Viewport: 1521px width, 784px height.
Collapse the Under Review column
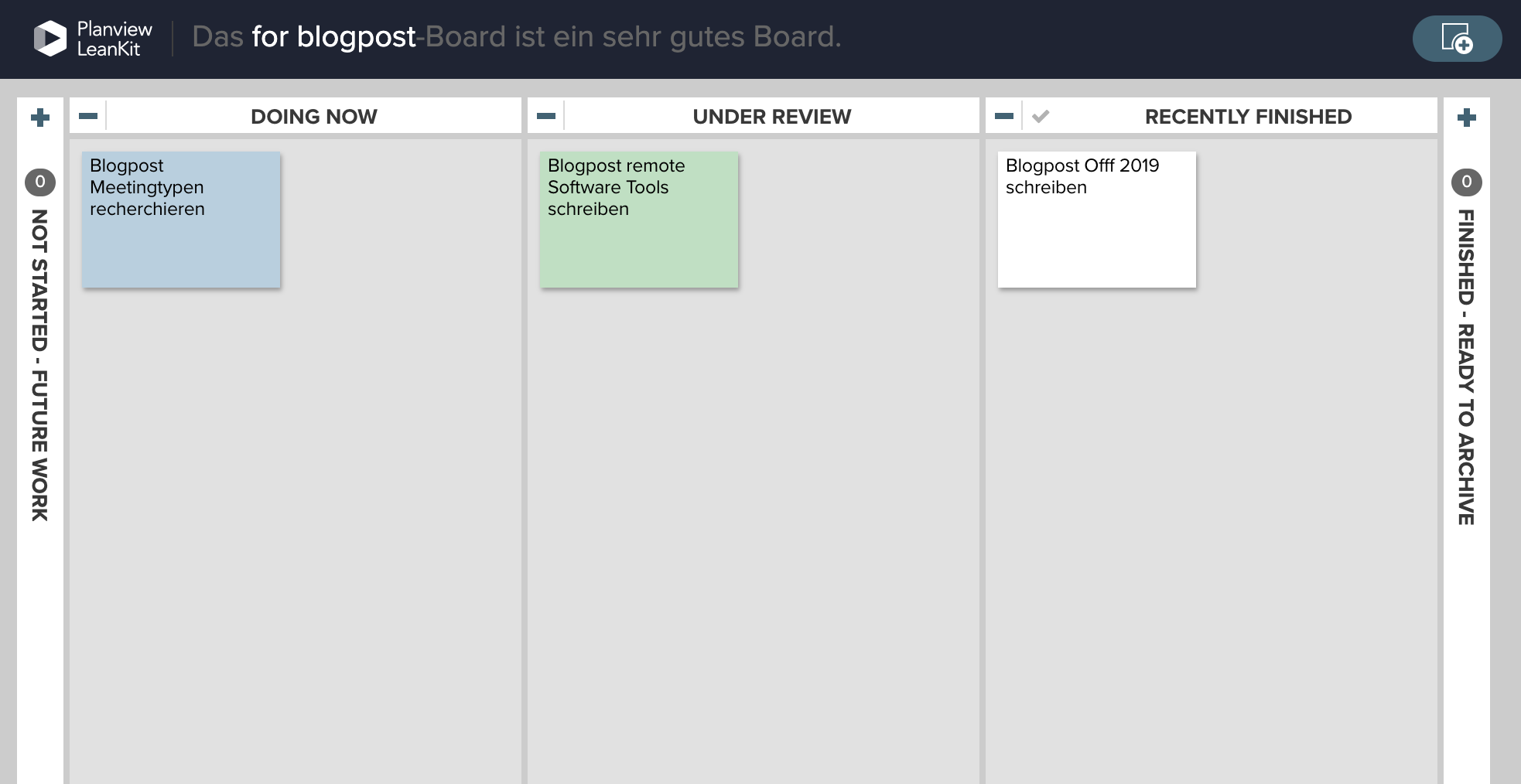coord(545,114)
